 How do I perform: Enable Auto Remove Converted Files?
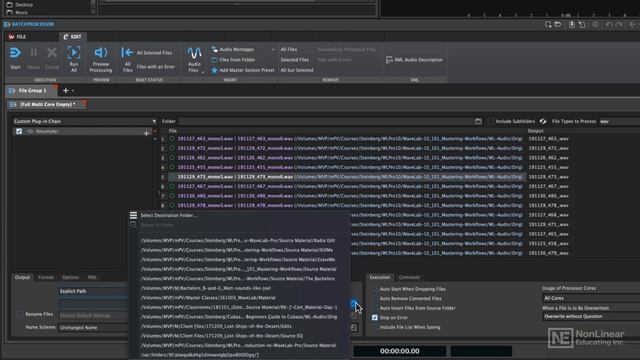coord(375,298)
